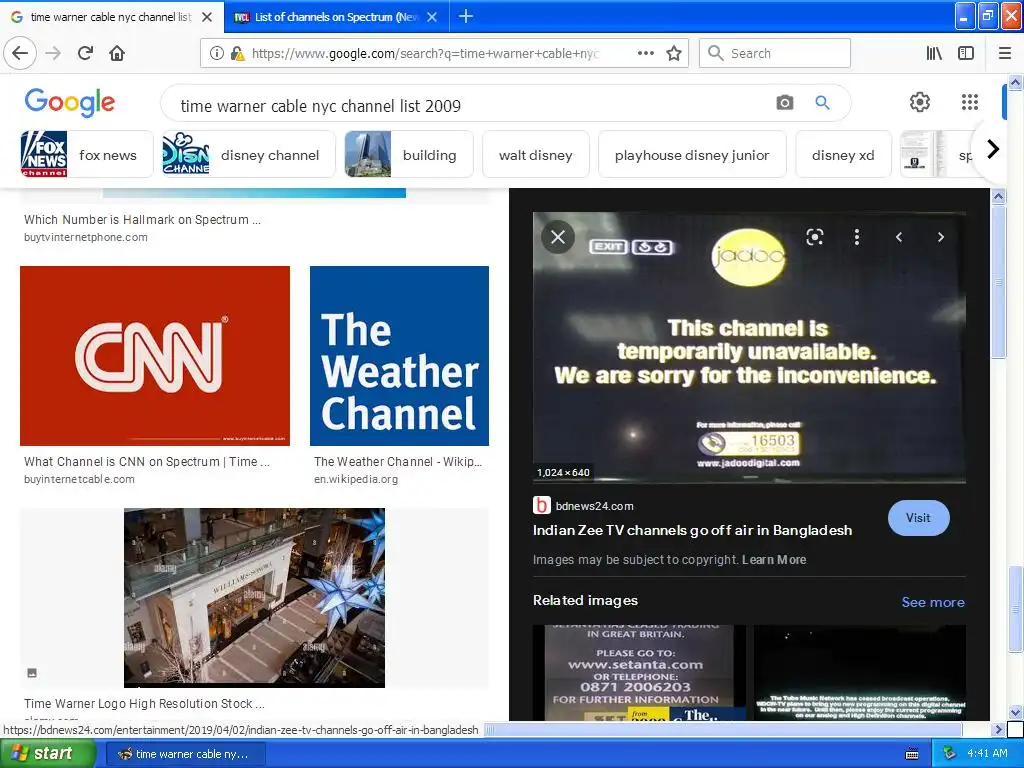
Task: Open The Weather Channel - Wikip... caption
Action: click(x=398, y=461)
